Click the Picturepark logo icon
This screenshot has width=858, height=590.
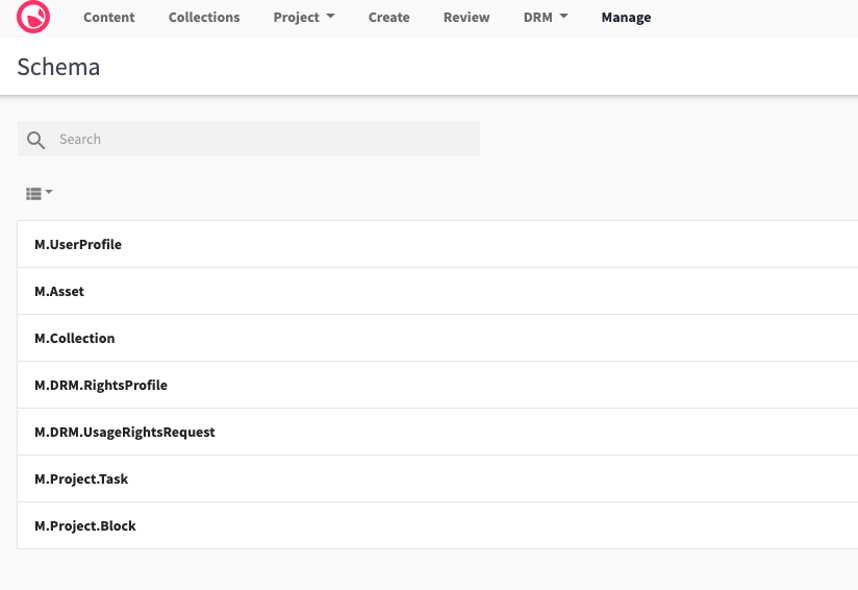click(34, 17)
